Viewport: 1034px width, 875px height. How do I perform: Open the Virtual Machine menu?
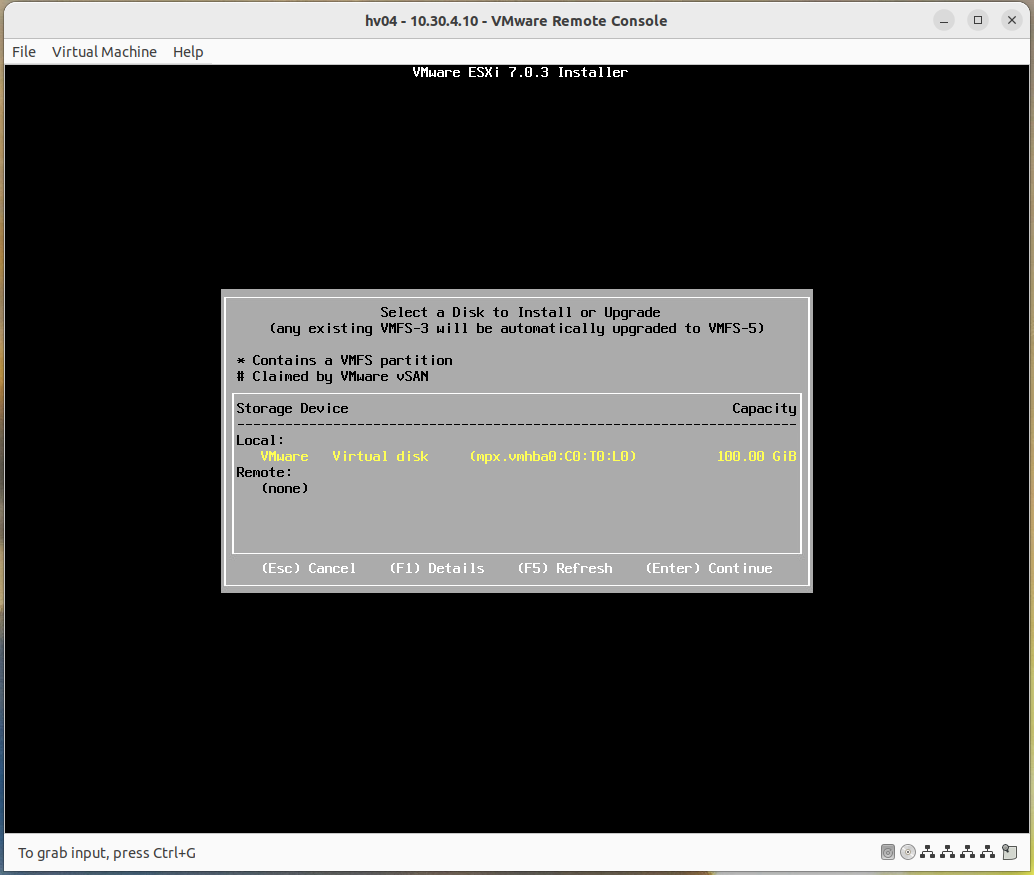pos(104,52)
